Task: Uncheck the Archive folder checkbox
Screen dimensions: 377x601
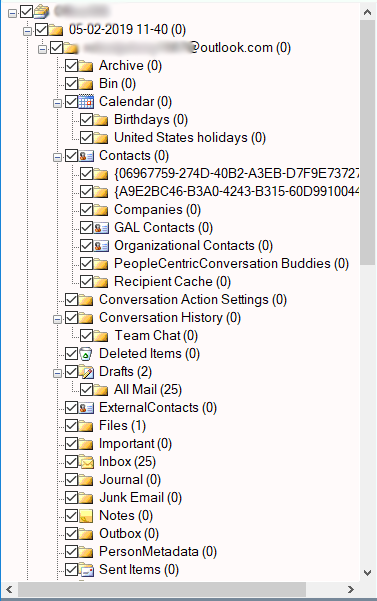Action: click(x=72, y=66)
